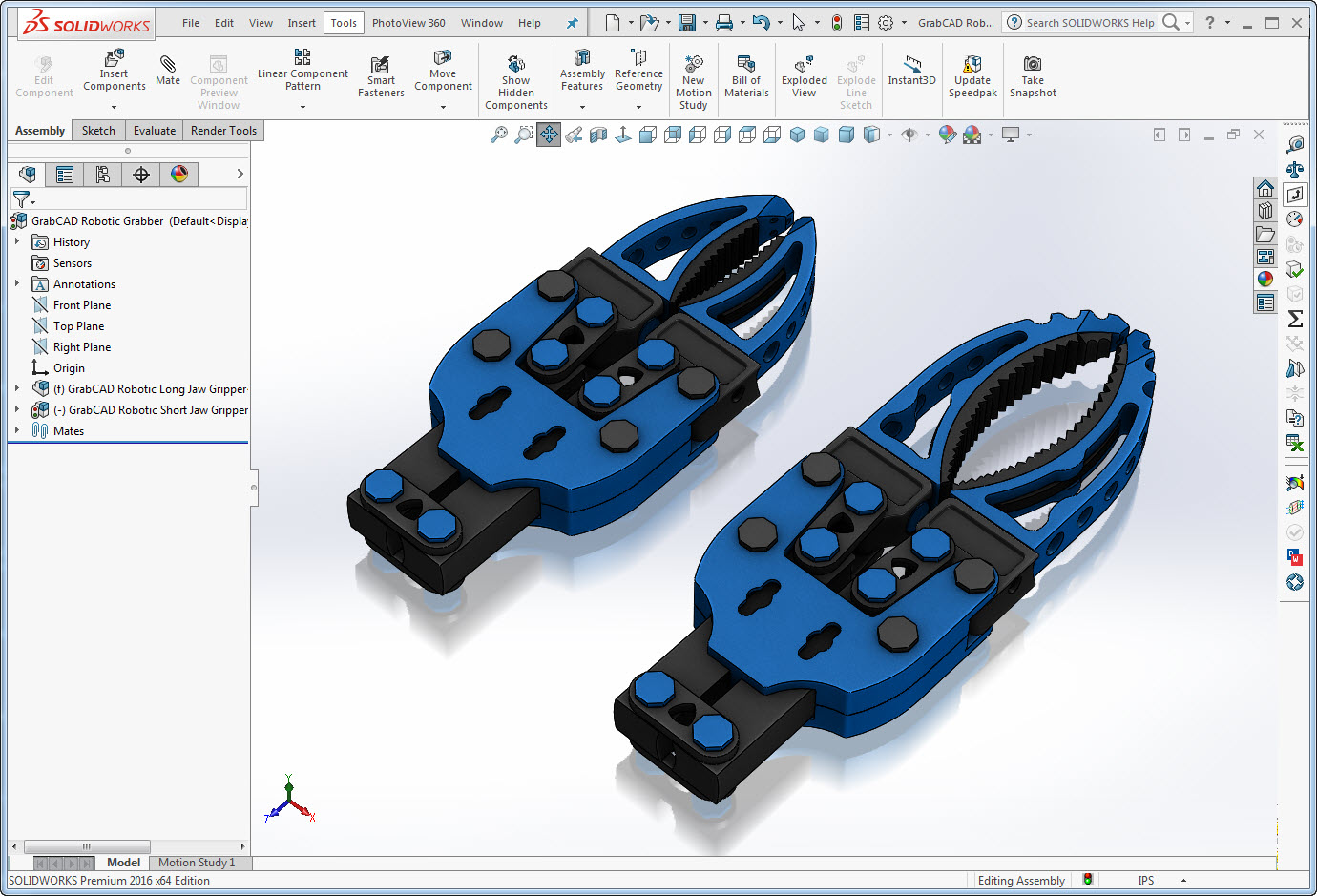Click the Save disk icon

coord(687,23)
